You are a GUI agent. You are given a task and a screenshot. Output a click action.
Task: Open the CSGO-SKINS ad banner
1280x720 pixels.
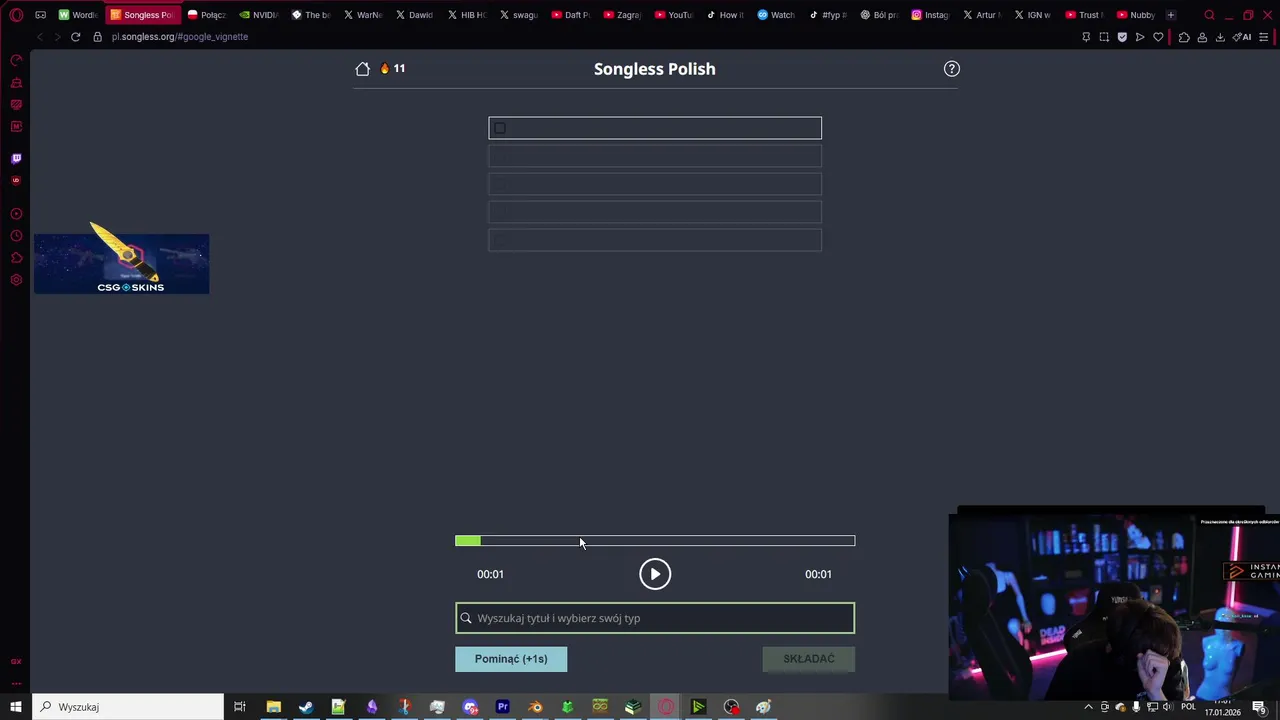(x=122, y=264)
